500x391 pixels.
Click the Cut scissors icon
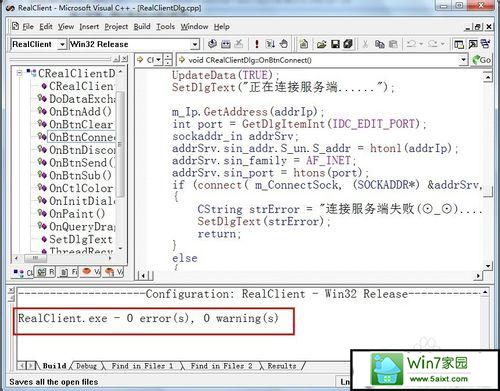pos(365,44)
